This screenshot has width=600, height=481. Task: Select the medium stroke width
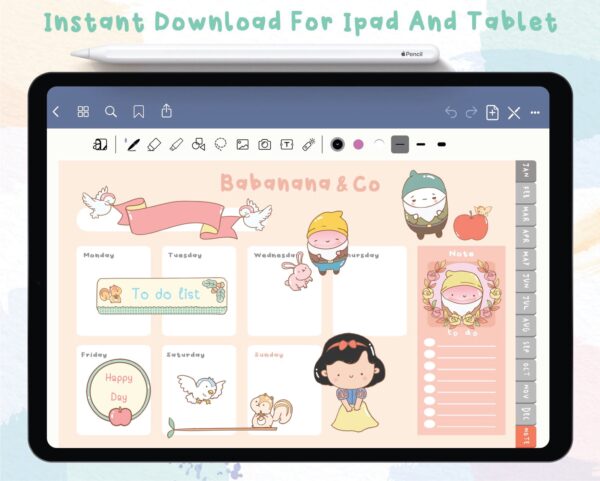tap(421, 145)
